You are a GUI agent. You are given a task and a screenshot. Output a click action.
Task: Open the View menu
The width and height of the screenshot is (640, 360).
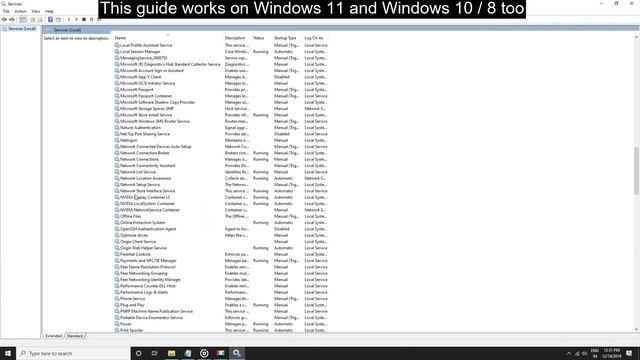pos(36,11)
